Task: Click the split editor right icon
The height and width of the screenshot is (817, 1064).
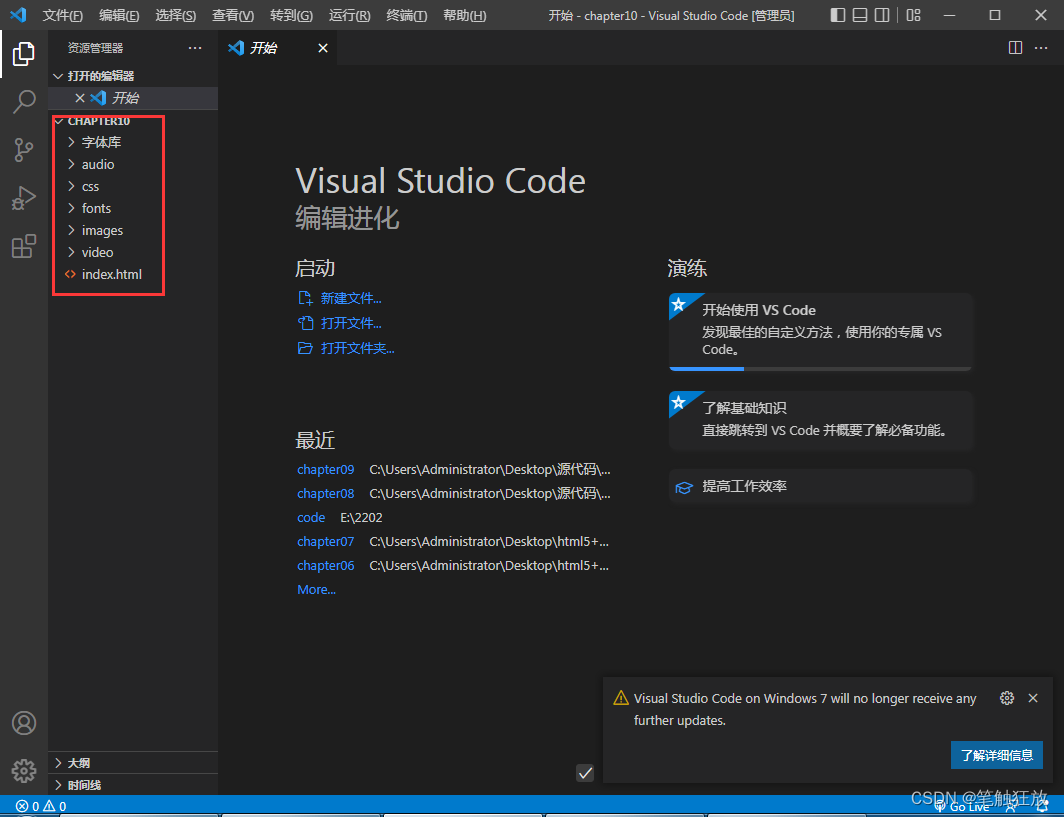Action: (1015, 48)
